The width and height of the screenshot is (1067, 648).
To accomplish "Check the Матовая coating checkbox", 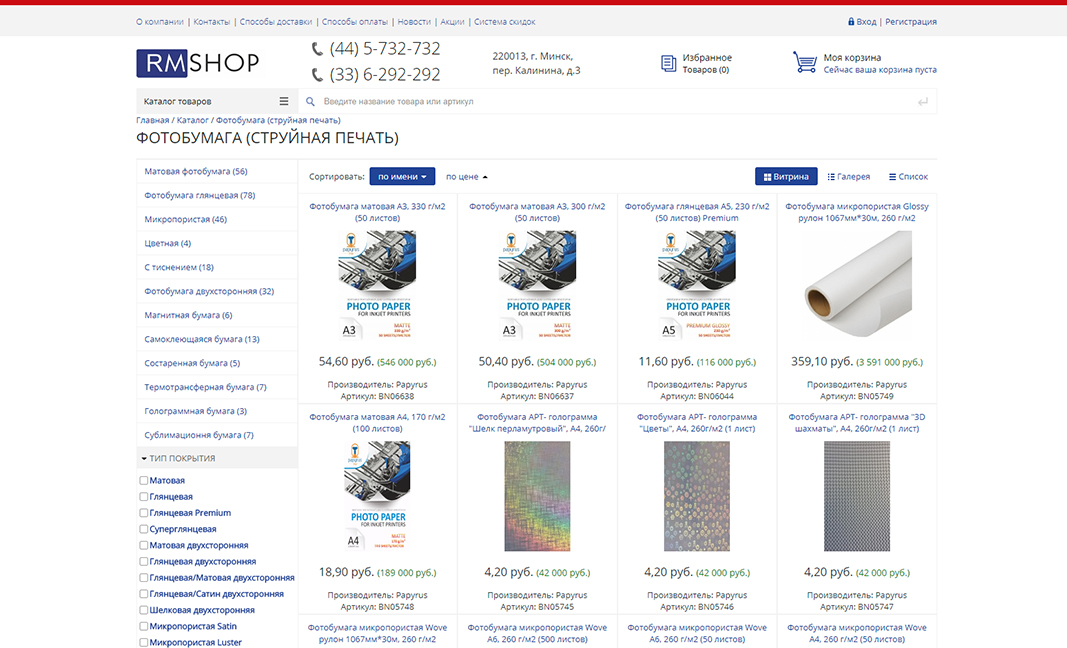I will pos(144,481).
